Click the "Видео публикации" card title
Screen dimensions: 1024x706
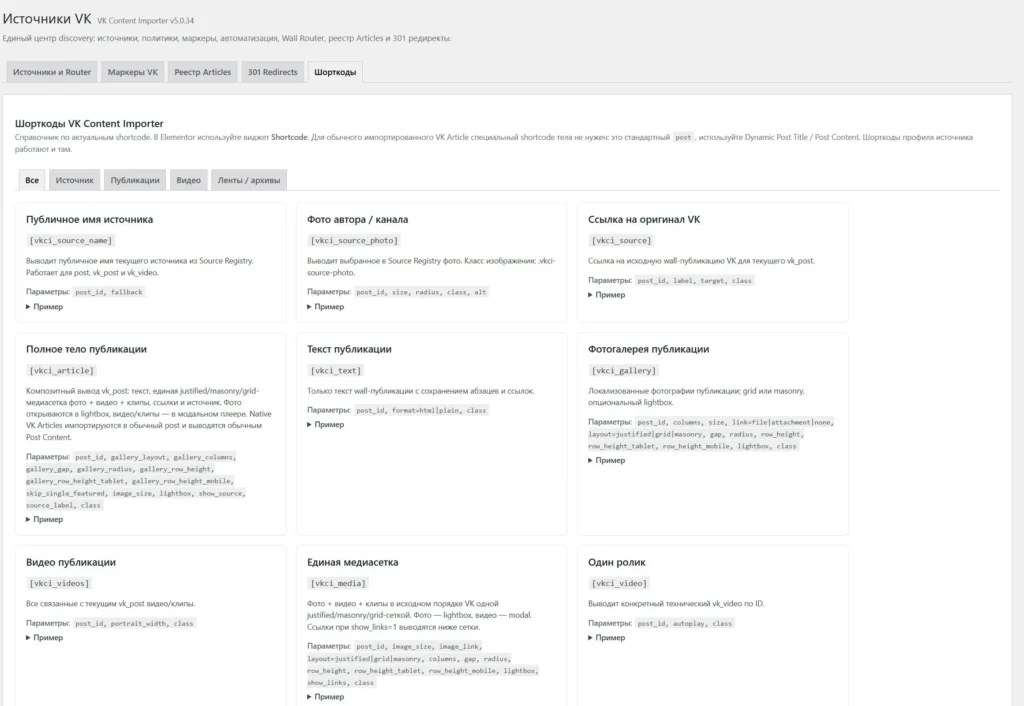tap(71, 562)
